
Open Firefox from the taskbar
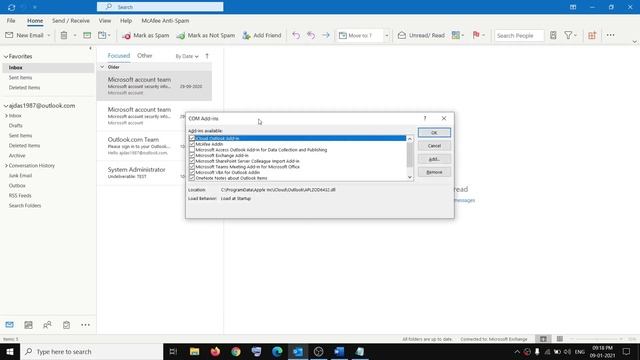pos(215,351)
